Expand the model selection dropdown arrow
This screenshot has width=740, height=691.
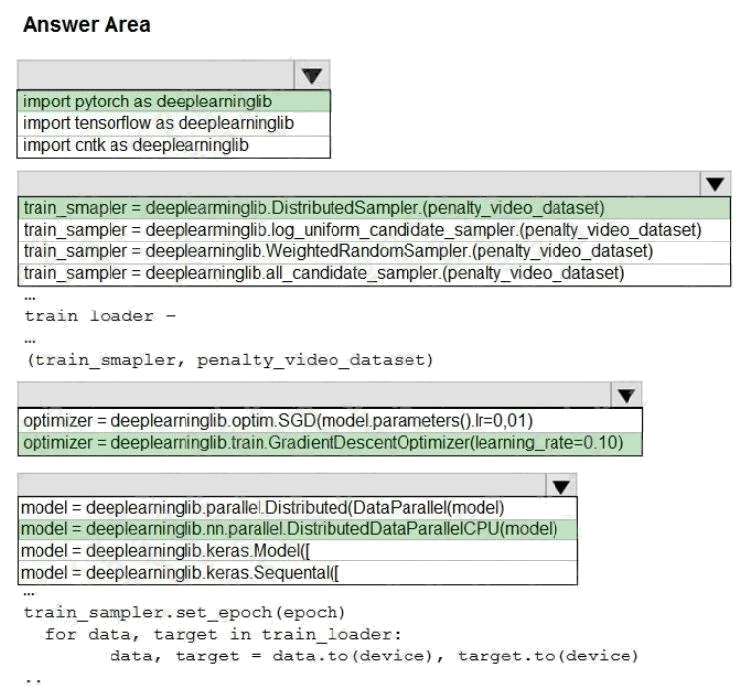coord(561,486)
